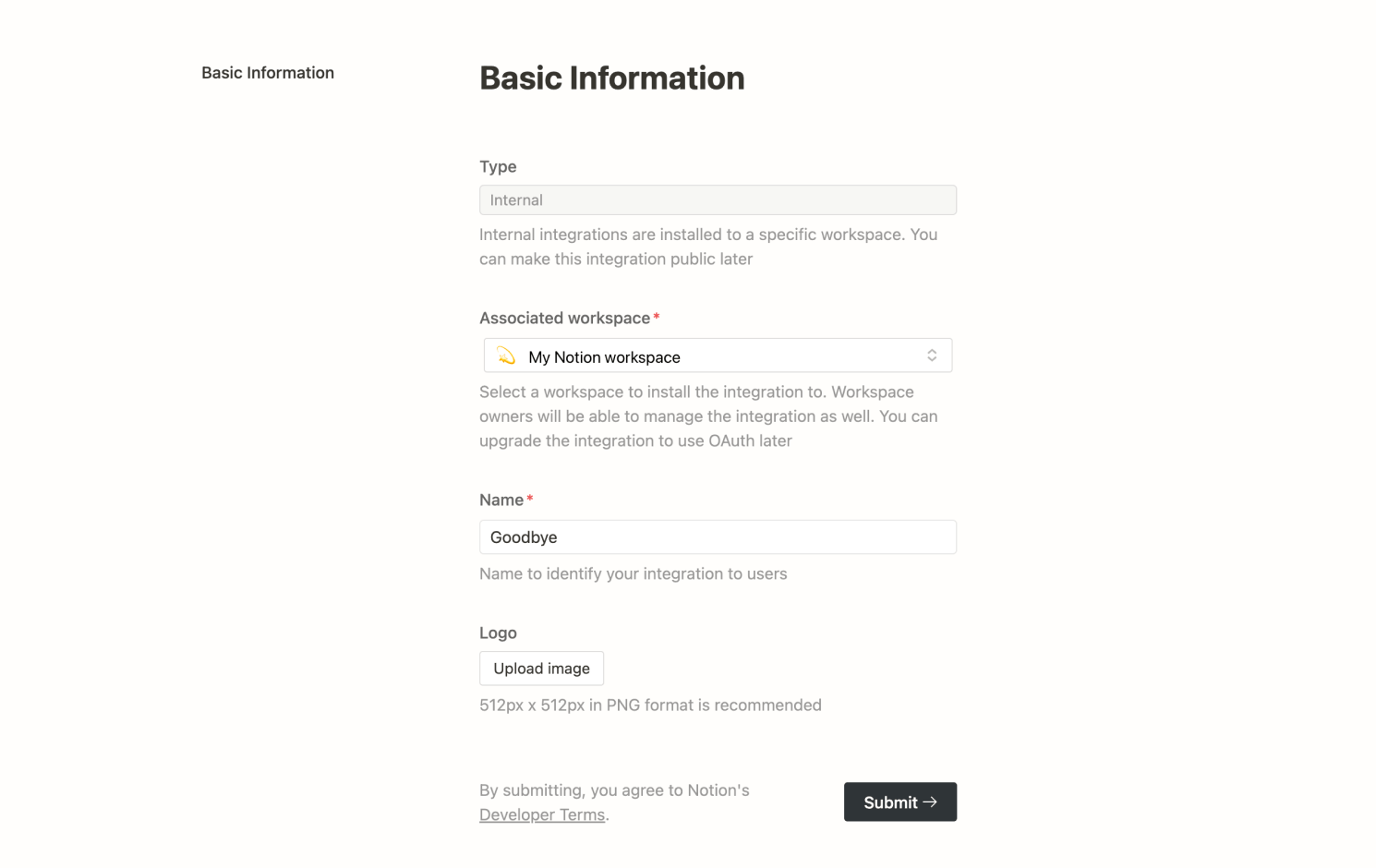
Task: Click the Basic Information page heading
Action: pyautogui.click(x=611, y=78)
